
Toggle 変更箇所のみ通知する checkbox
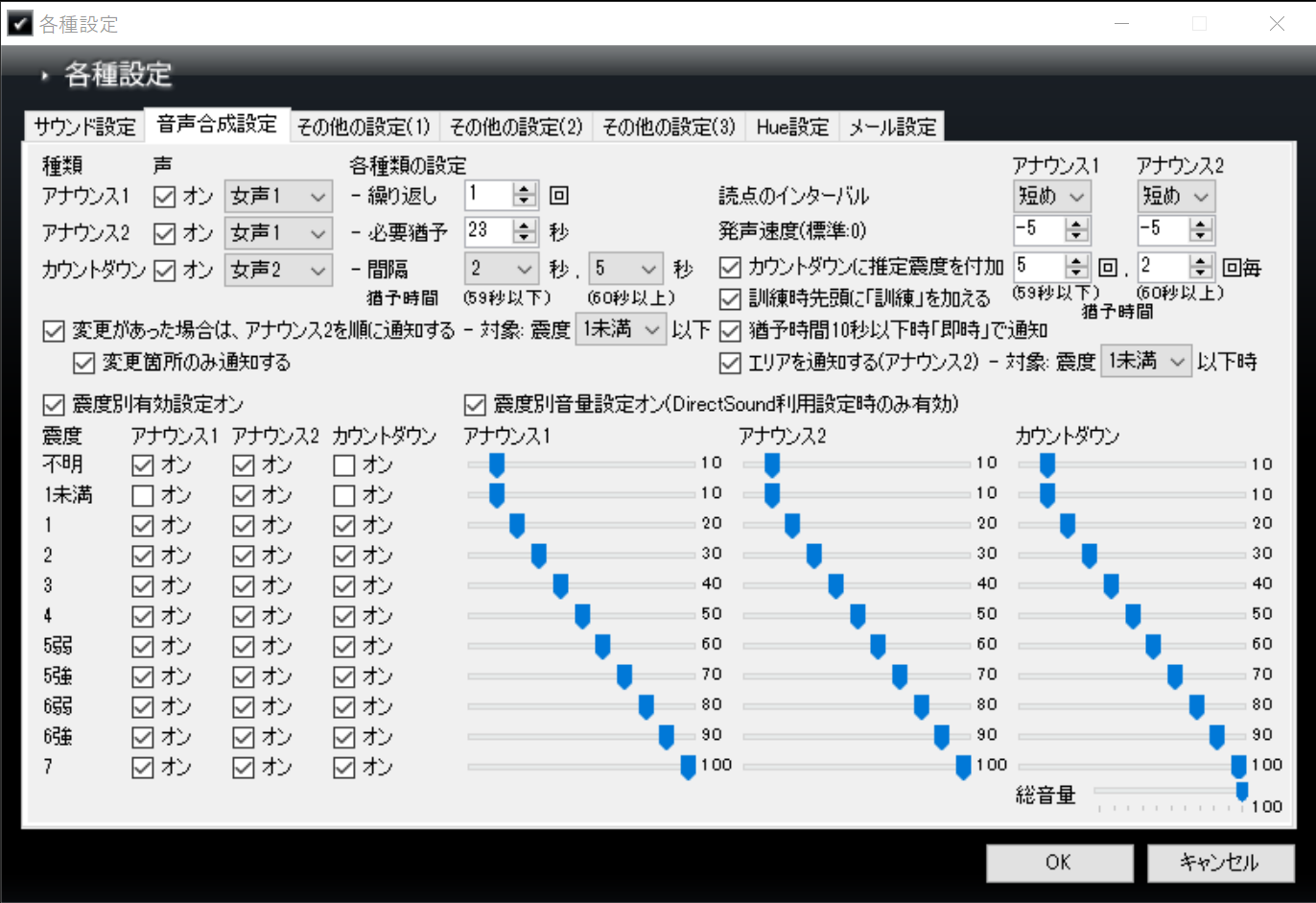(84, 363)
